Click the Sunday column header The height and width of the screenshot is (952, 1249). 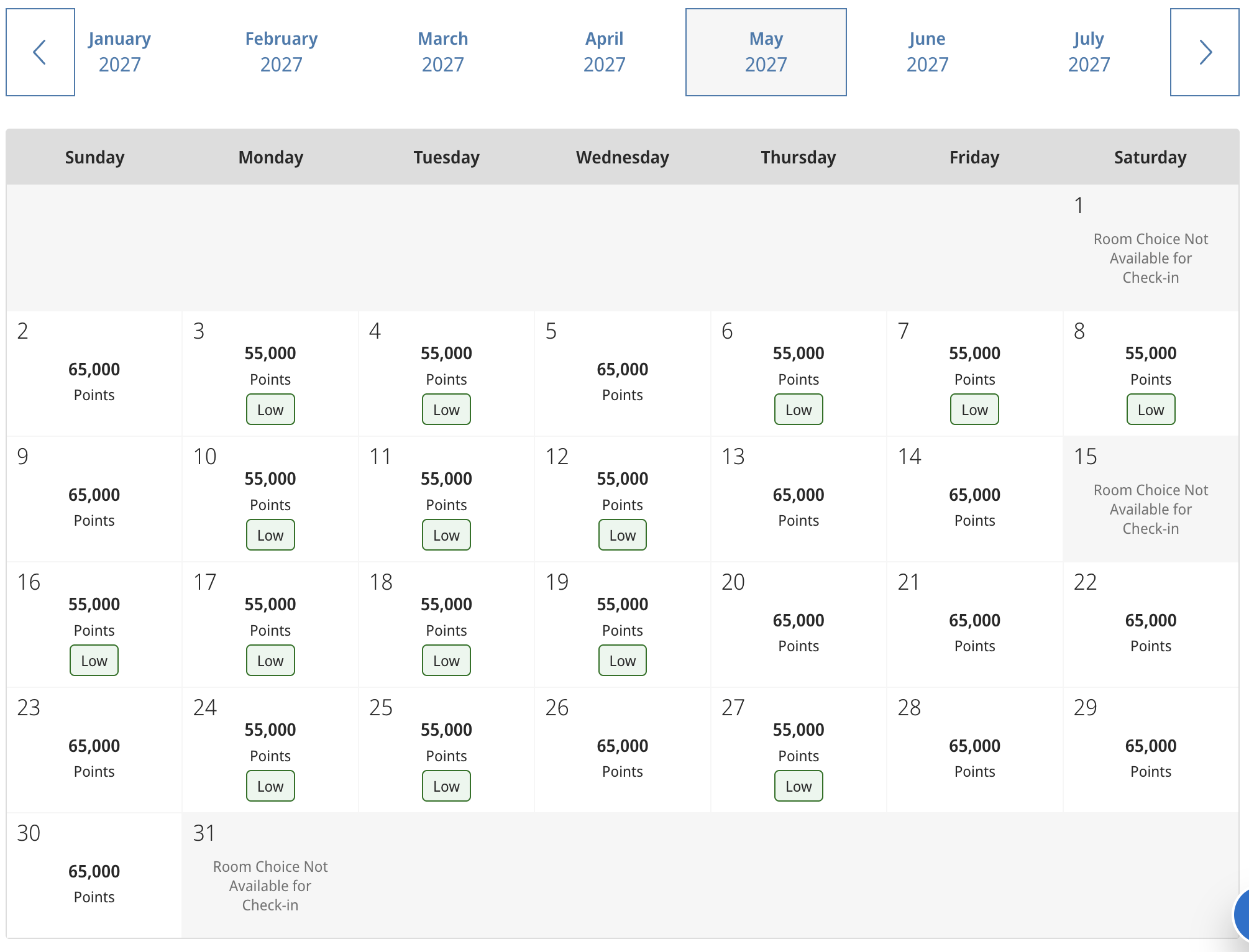coord(94,157)
